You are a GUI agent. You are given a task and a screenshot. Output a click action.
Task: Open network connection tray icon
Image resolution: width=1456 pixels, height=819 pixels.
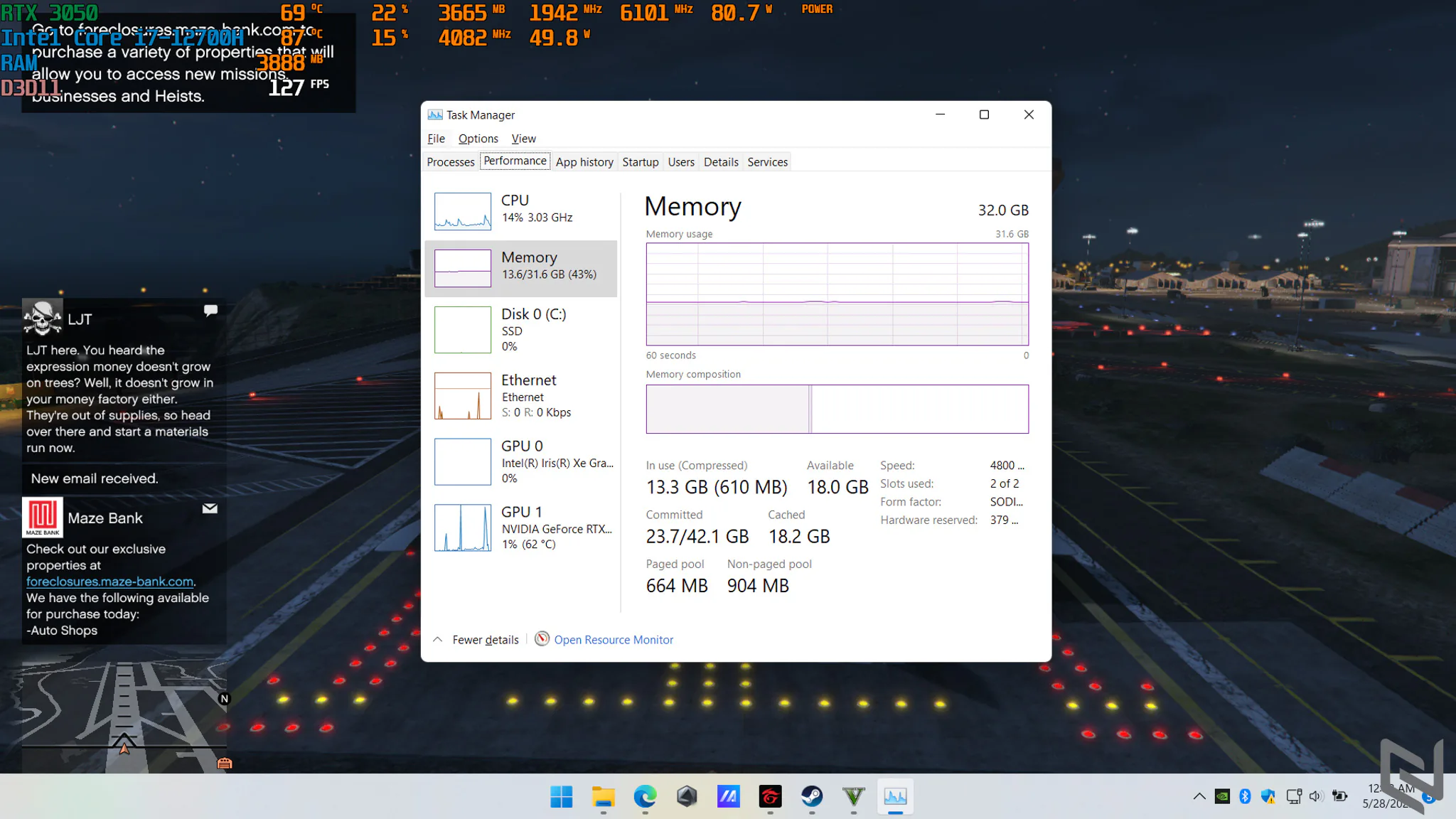(1294, 796)
